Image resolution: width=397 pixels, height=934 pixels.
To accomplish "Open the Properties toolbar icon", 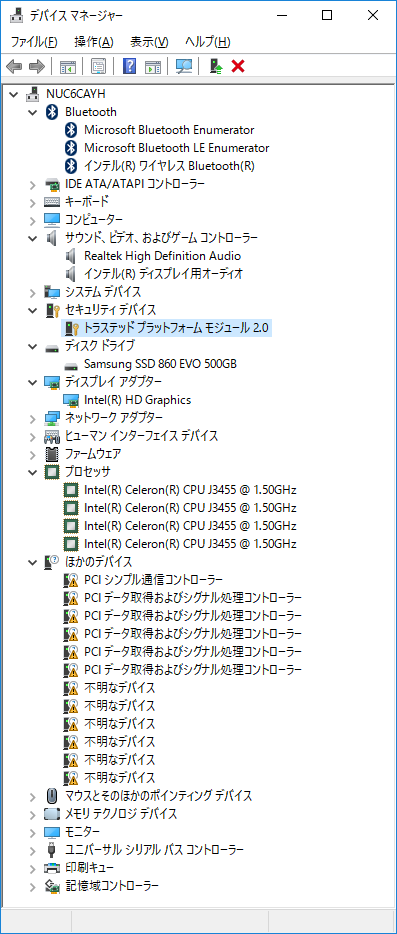I will (98, 67).
